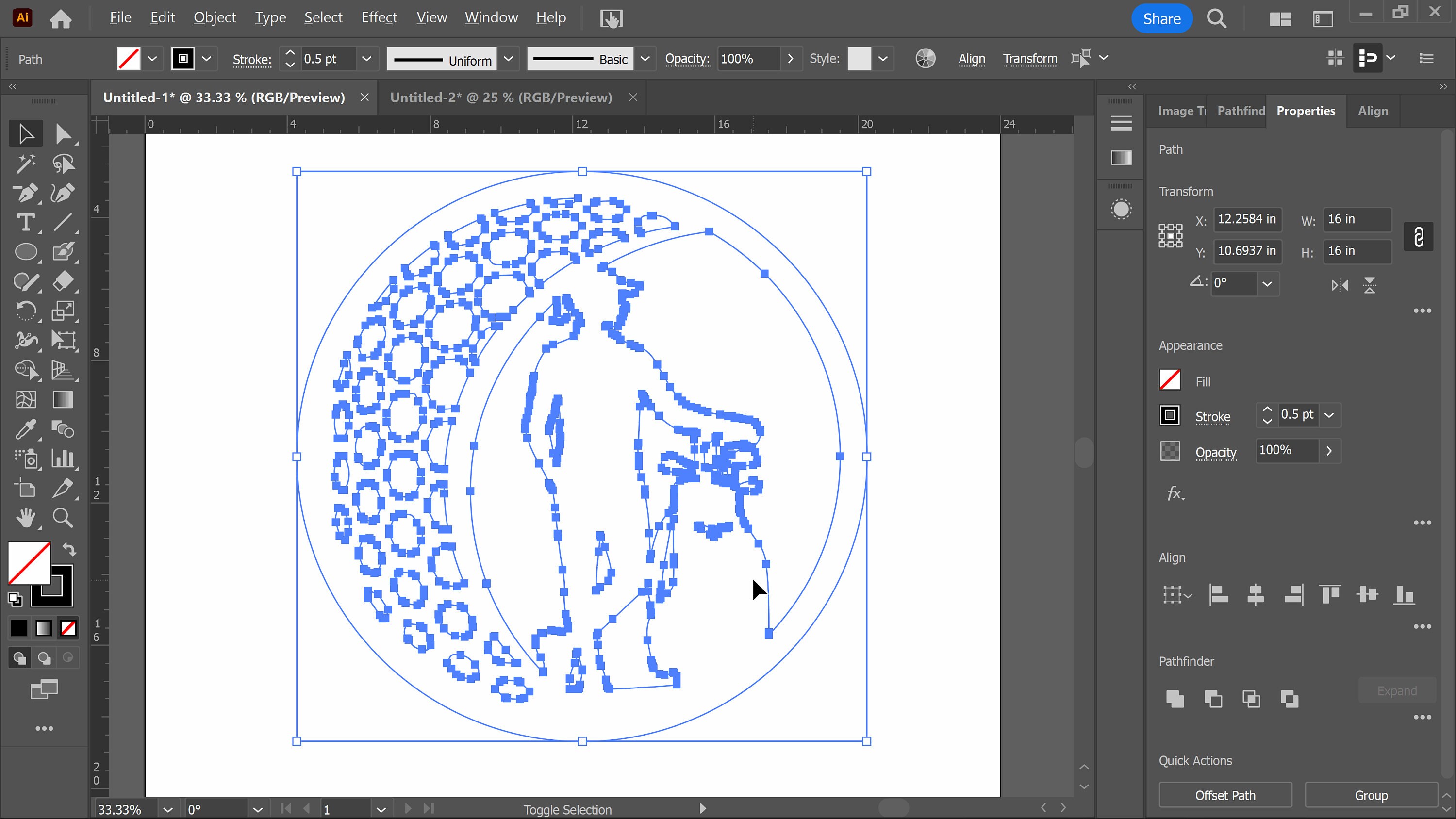Screen dimensions: 1456x819
Task: Choose the Direct Selection tool
Action: pos(64,133)
